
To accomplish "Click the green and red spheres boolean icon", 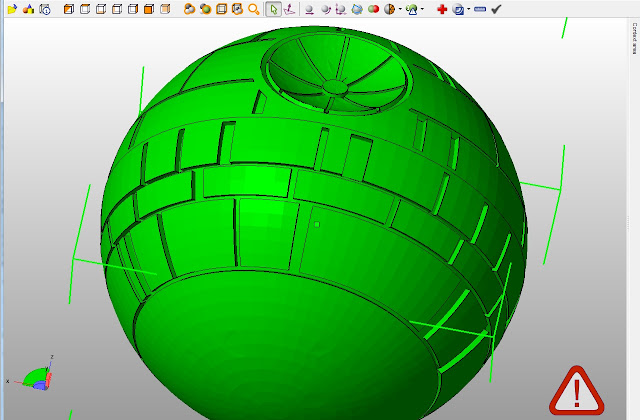I will [373, 9].
